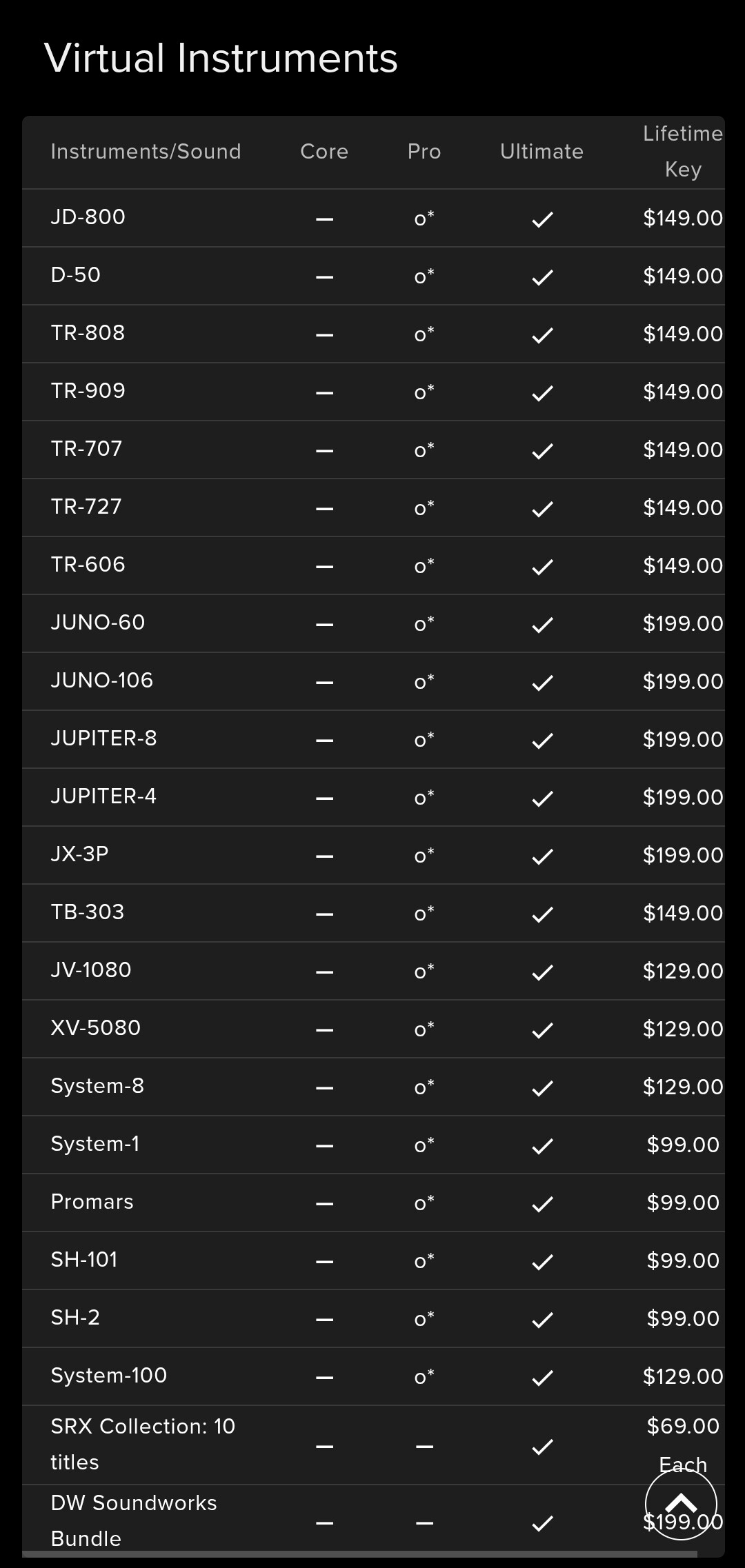Click the Ultimate checkmark for JUNO-106
745x1568 pixels.
click(x=543, y=683)
